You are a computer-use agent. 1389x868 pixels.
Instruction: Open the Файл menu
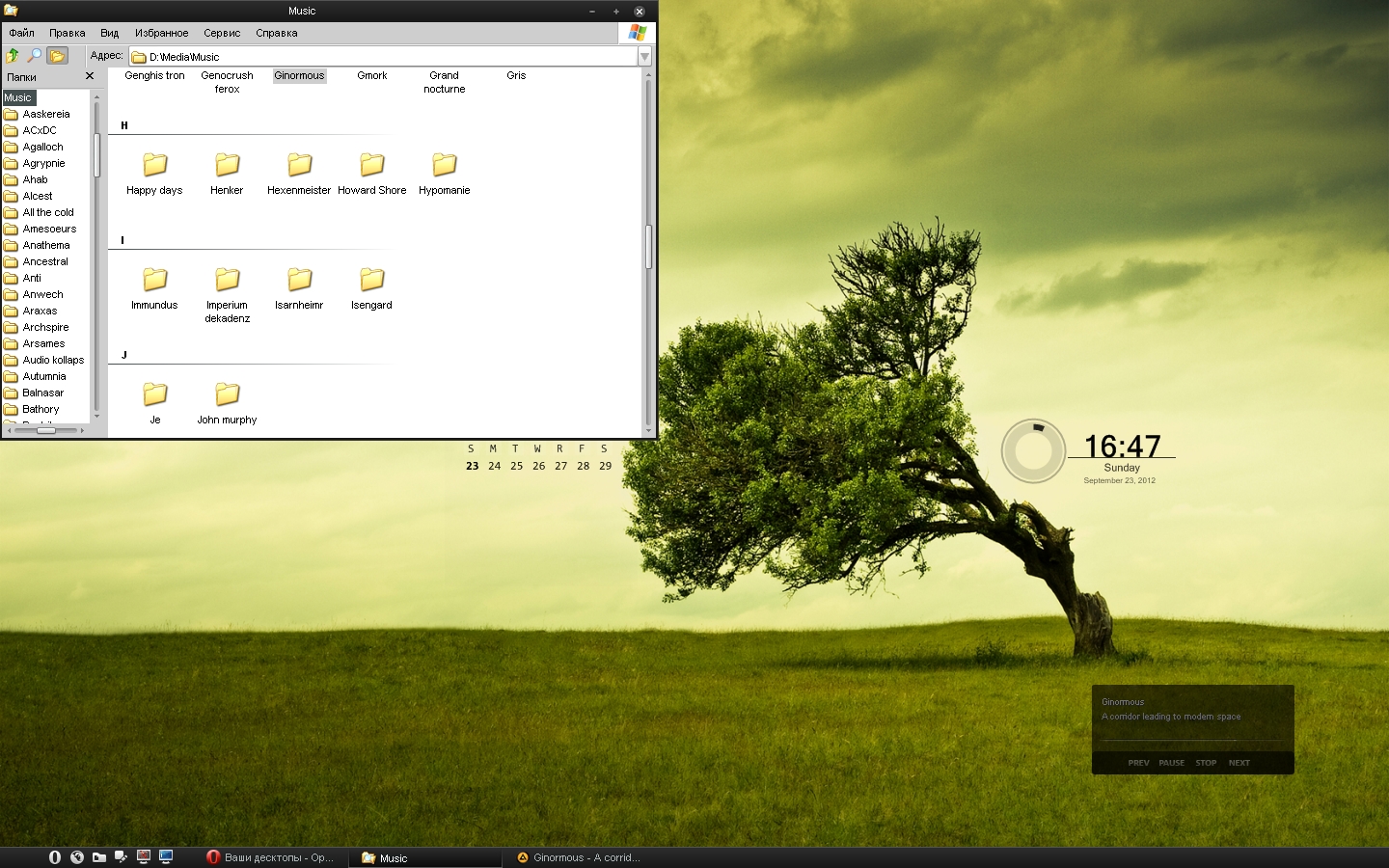(21, 33)
